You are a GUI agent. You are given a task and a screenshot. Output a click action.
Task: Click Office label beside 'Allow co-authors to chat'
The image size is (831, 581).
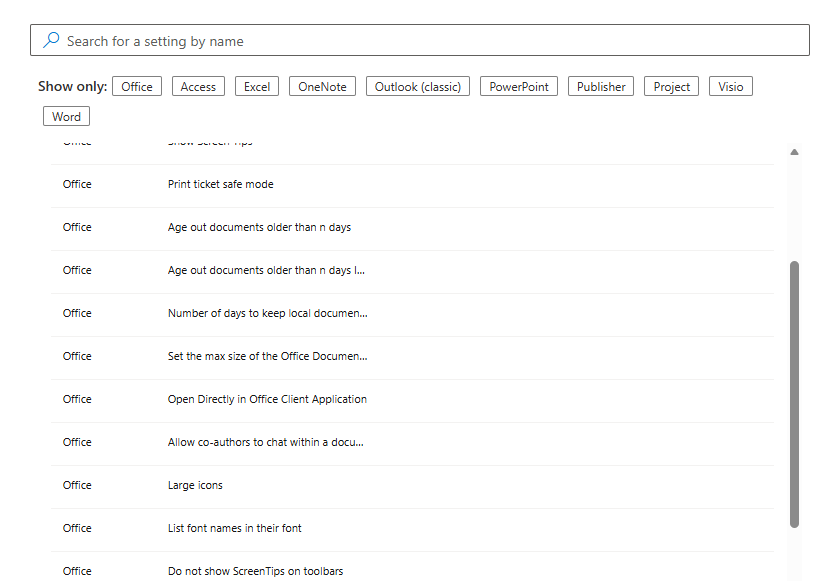pos(77,442)
